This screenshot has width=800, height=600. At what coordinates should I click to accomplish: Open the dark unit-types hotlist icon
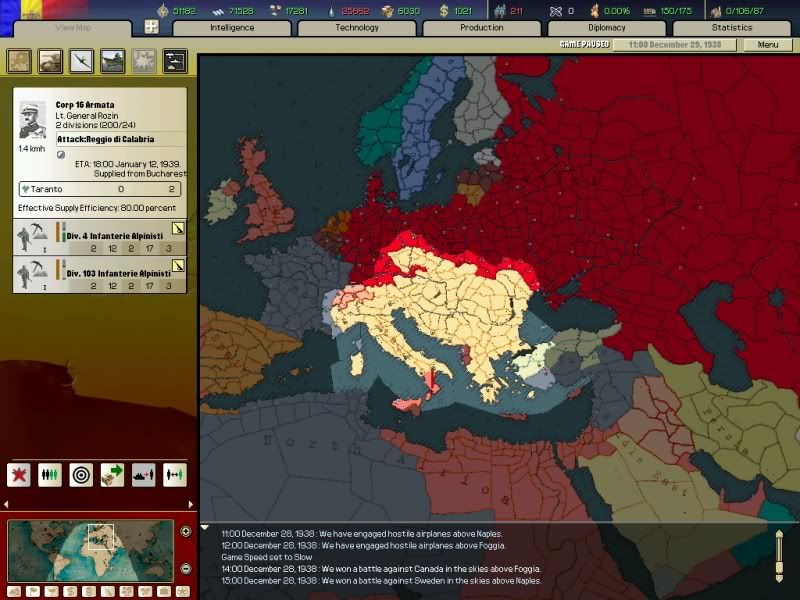click(x=175, y=61)
